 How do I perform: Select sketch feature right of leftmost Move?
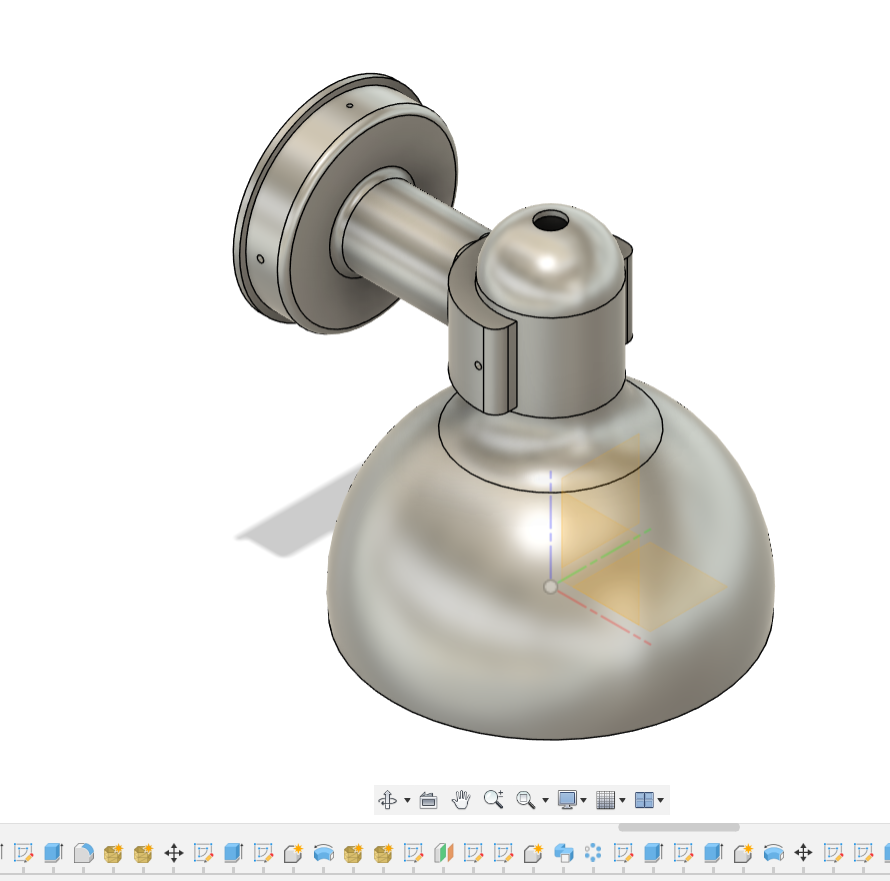pos(203,853)
